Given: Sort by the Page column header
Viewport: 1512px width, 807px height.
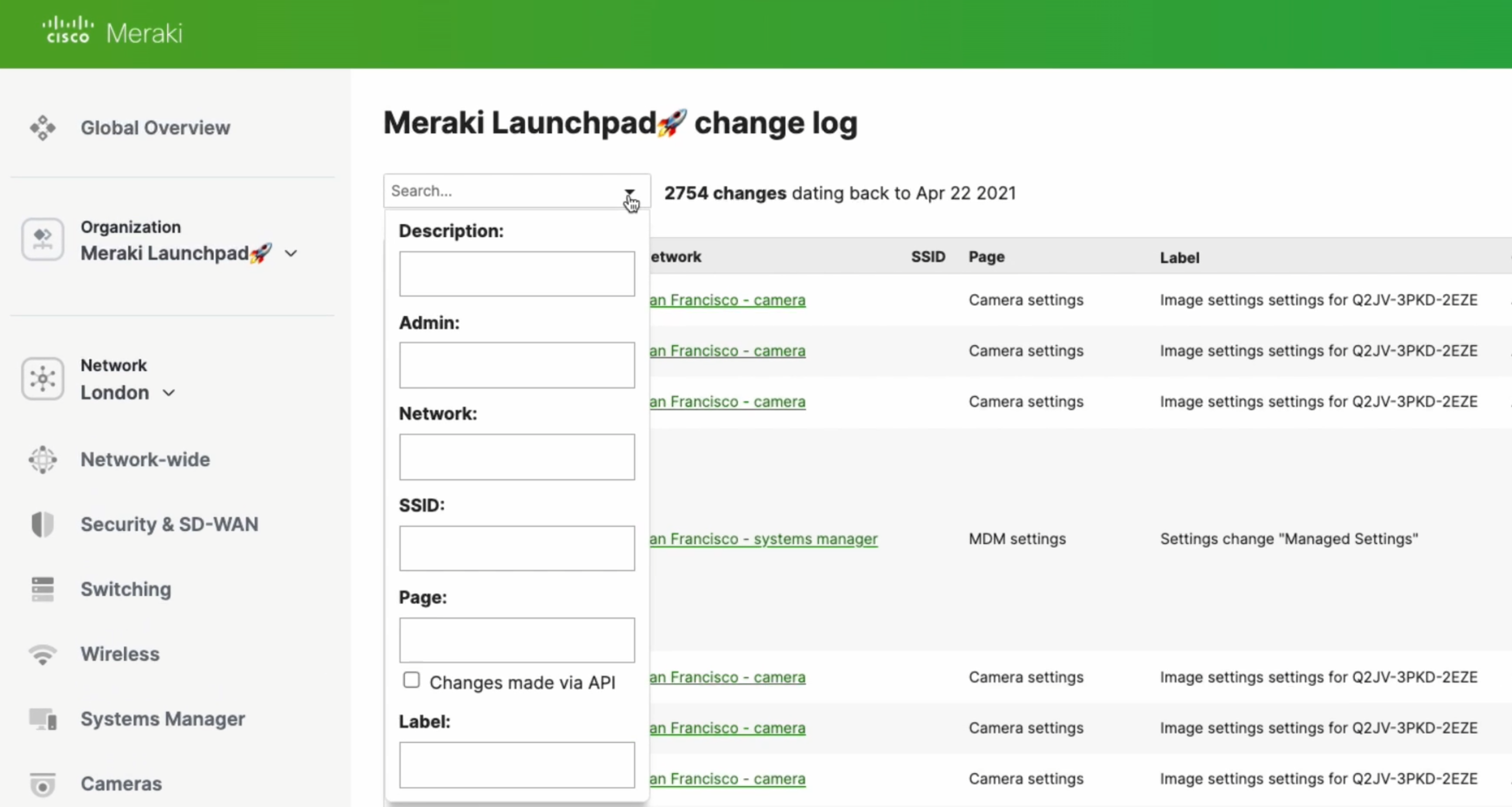Looking at the screenshot, I should point(986,256).
